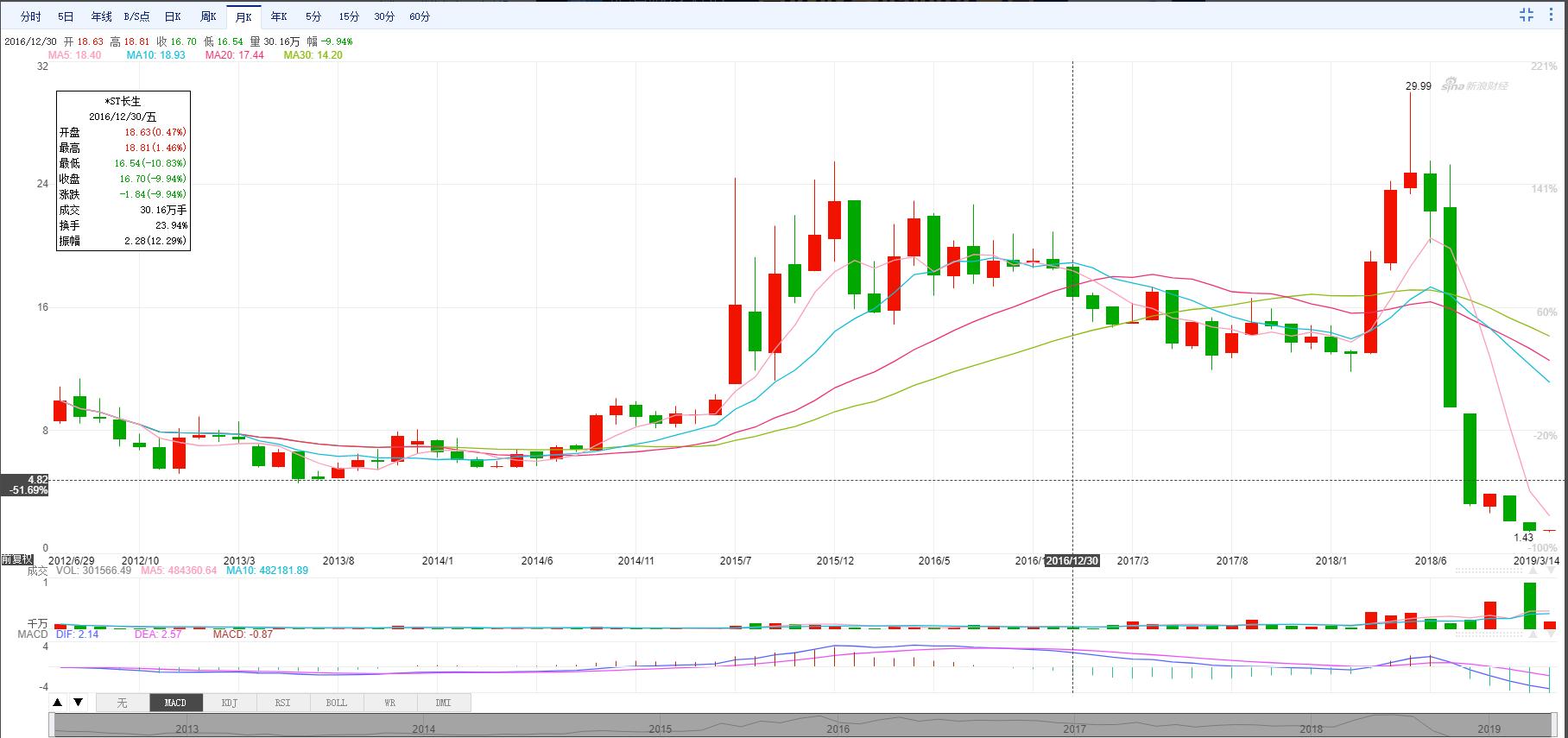Switch to the 分时 intraday chart
This screenshot has width=1568, height=738.
(x=30, y=16)
